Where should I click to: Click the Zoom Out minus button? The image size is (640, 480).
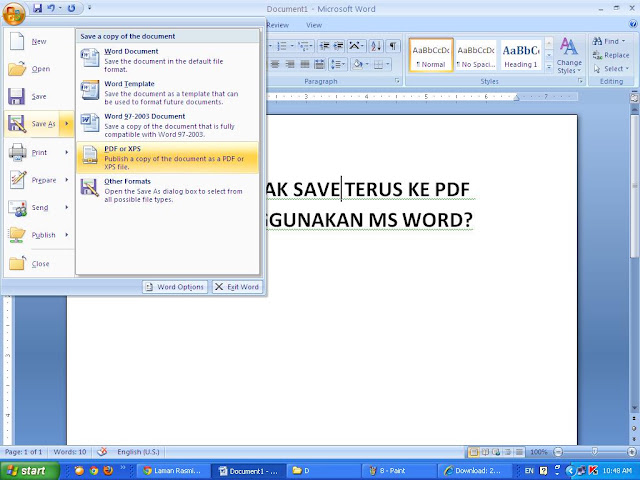pos(558,452)
